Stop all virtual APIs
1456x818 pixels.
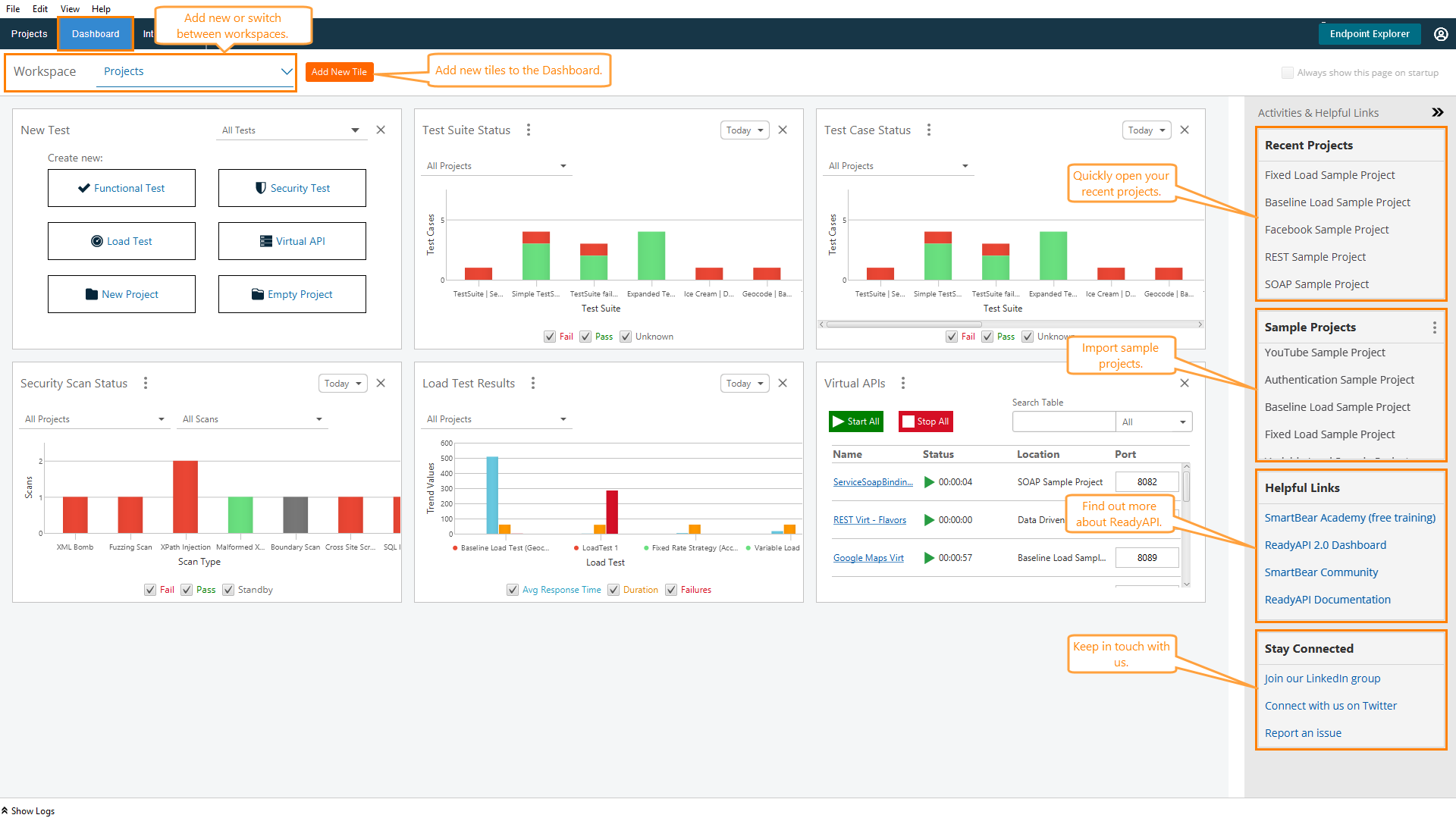(x=925, y=421)
